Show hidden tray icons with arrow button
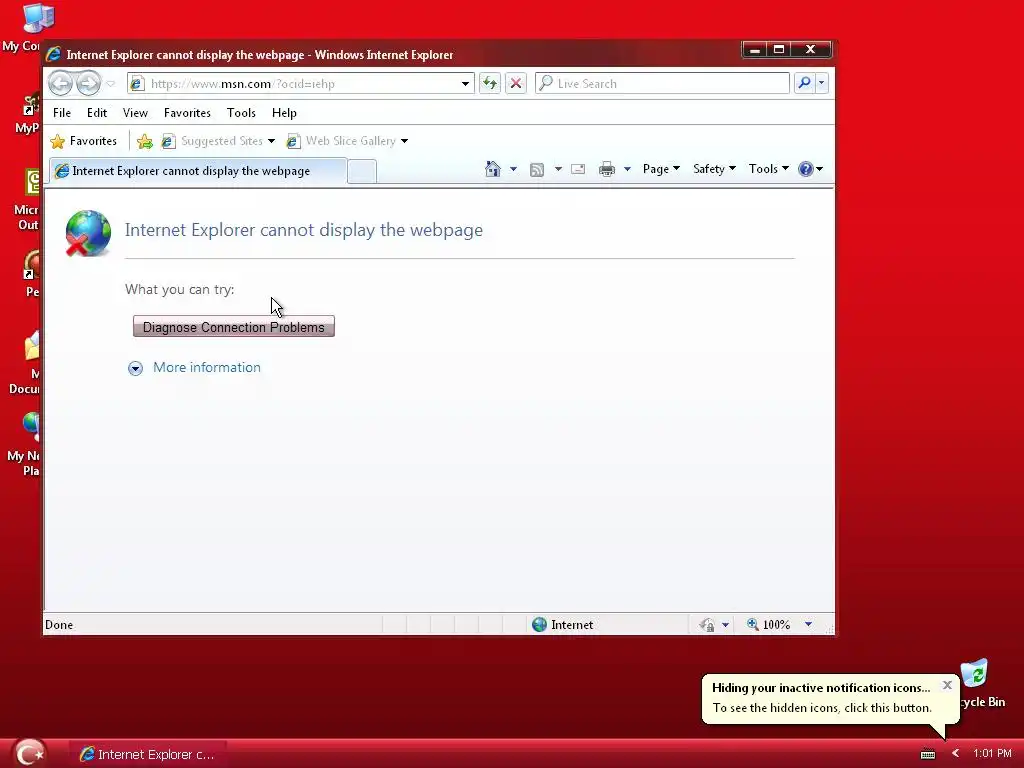The height and width of the screenshot is (768, 1024). (955, 754)
